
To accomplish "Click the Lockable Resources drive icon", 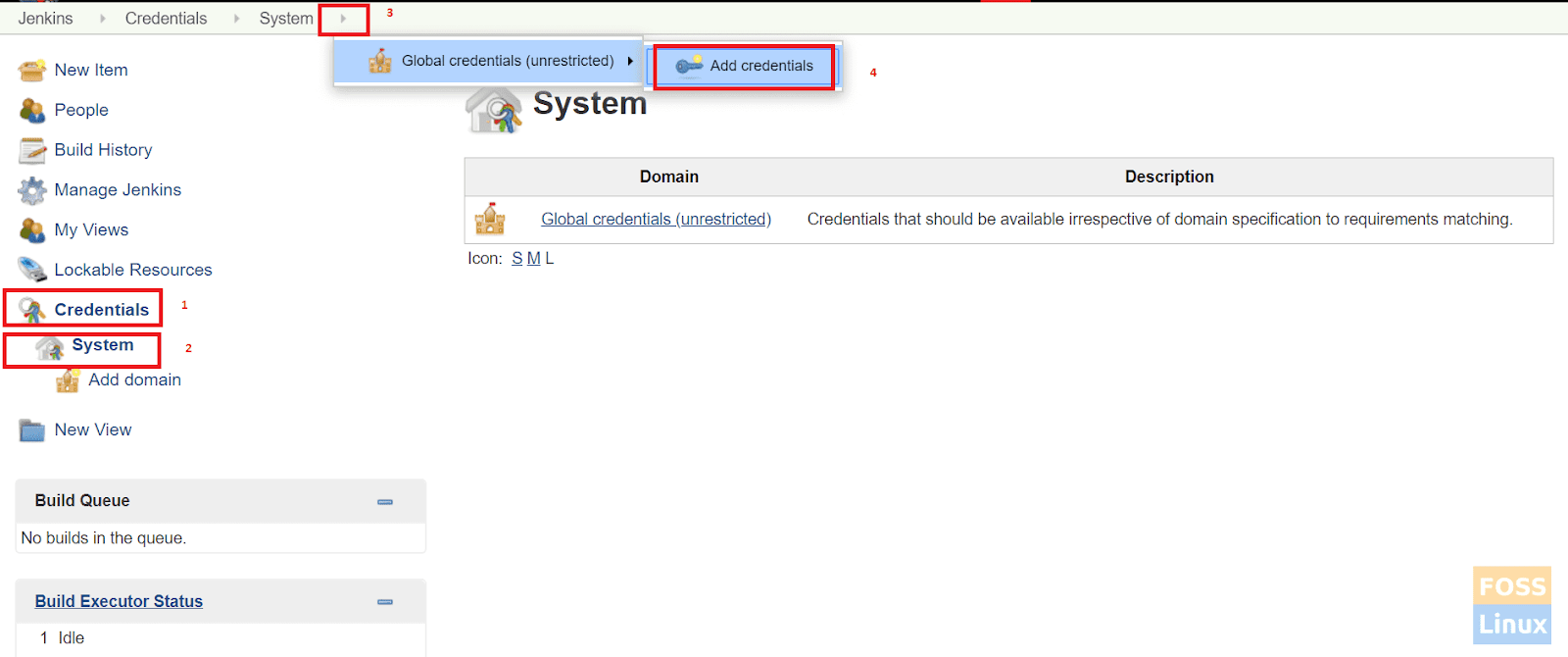I will [32, 270].
